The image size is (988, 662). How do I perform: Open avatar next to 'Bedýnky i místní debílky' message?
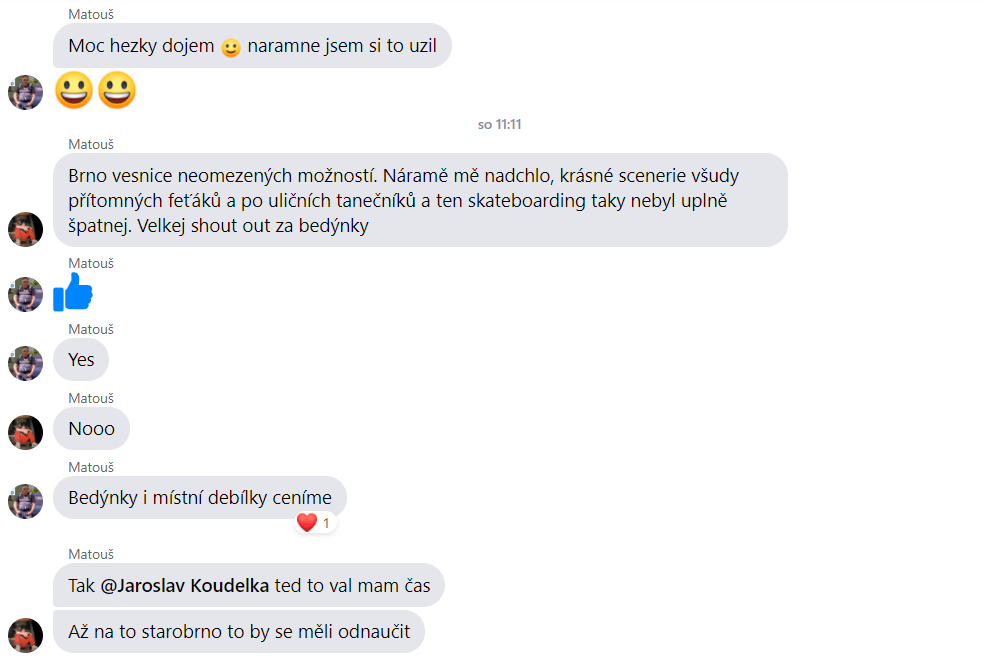click(x=25, y=501)
